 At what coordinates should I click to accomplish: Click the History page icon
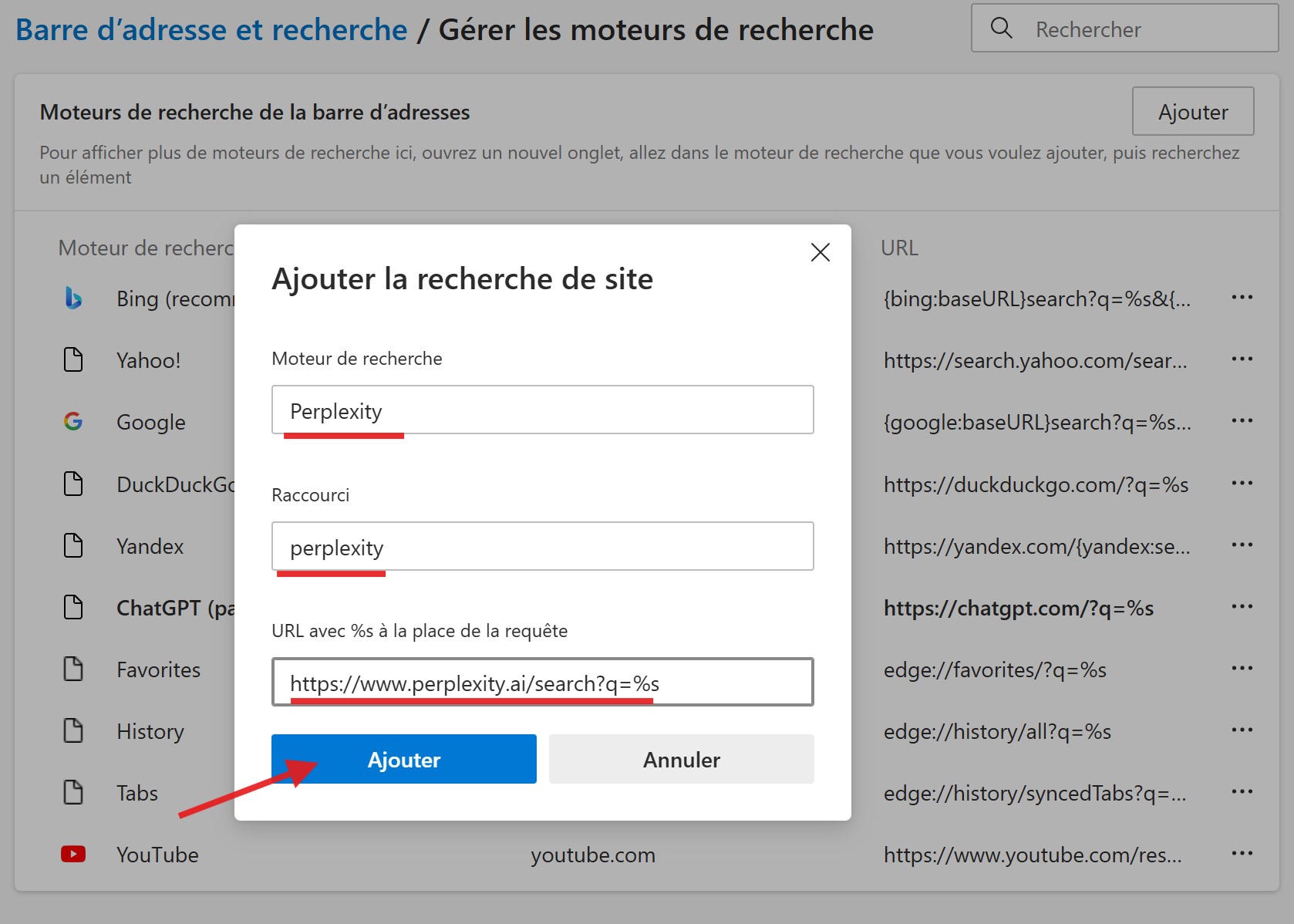pyautogui.click(x=73, y=730)
